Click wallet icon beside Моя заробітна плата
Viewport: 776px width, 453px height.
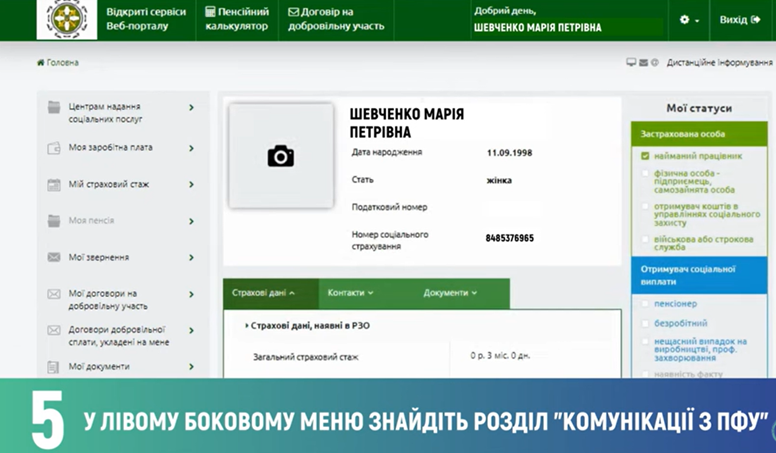(54, 148)
